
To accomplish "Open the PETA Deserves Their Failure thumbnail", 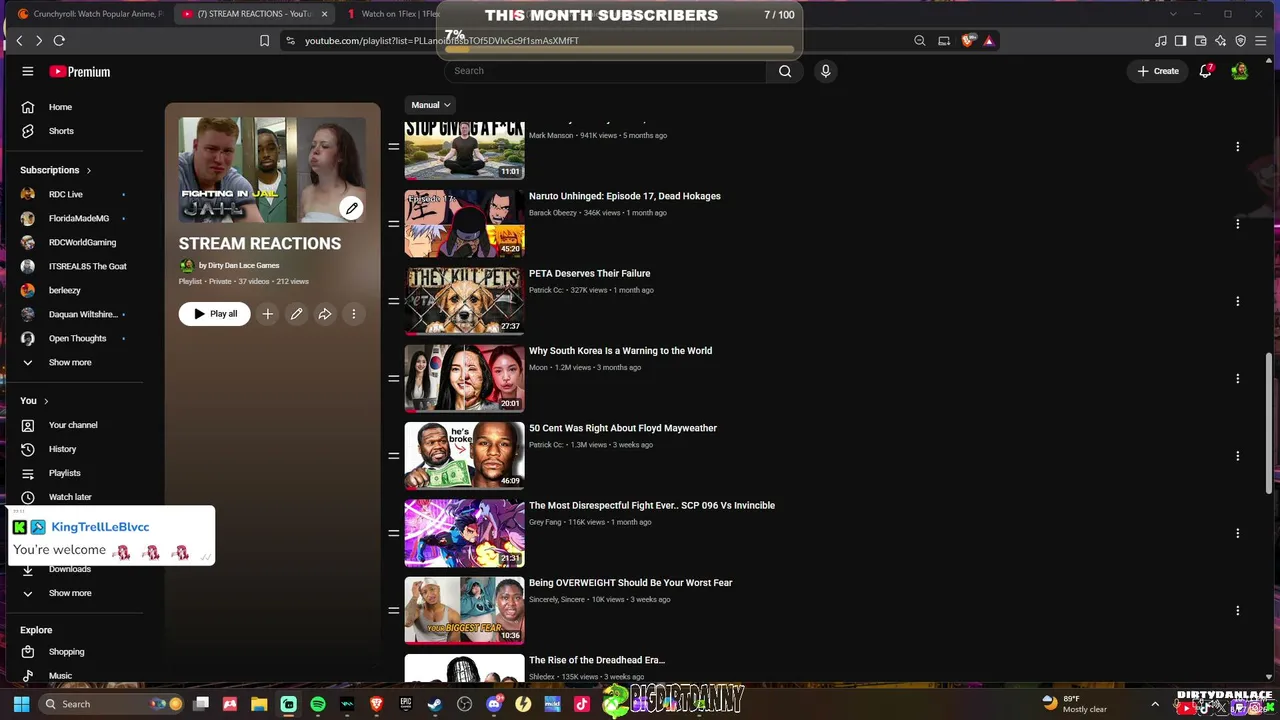I will (464, 301).
